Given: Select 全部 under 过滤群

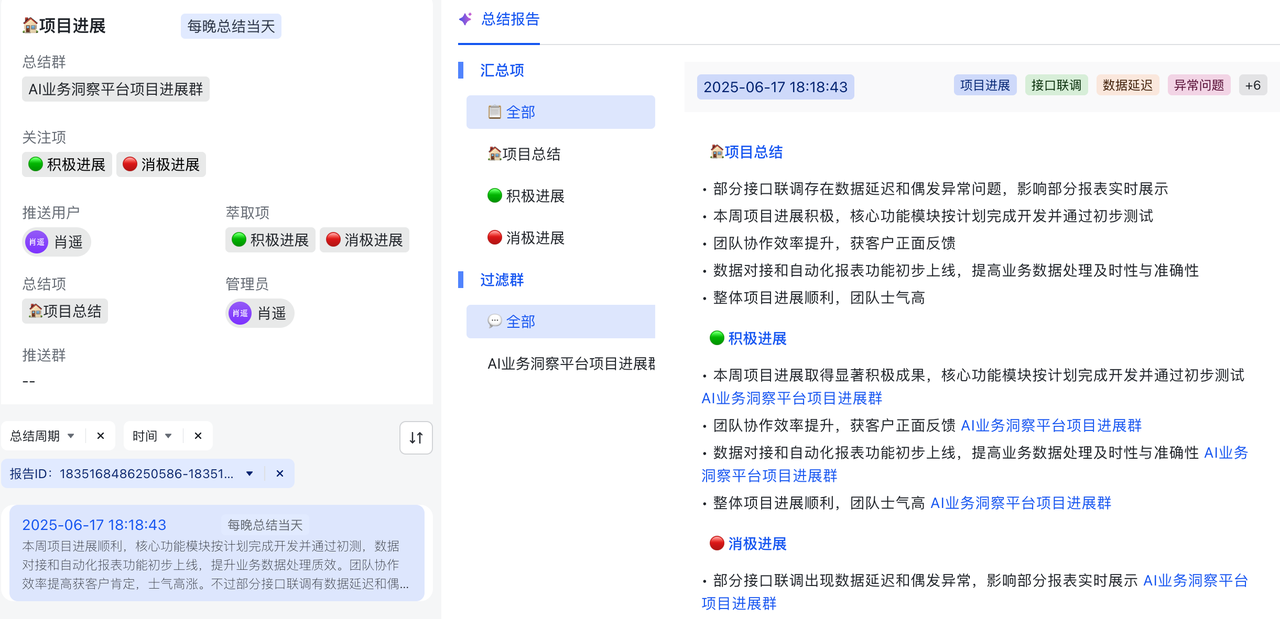Looking at the screenshot, I should click(x=520, y=322).
